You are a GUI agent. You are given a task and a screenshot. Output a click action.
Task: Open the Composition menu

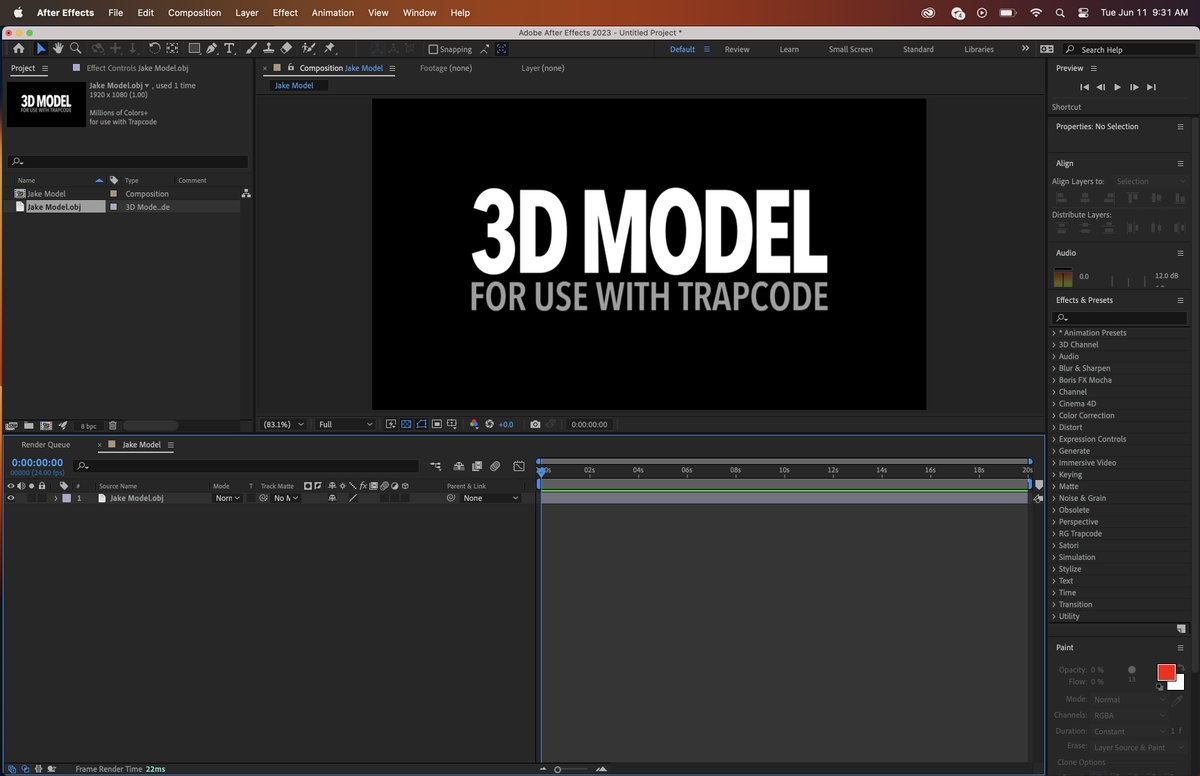(194, 13)
